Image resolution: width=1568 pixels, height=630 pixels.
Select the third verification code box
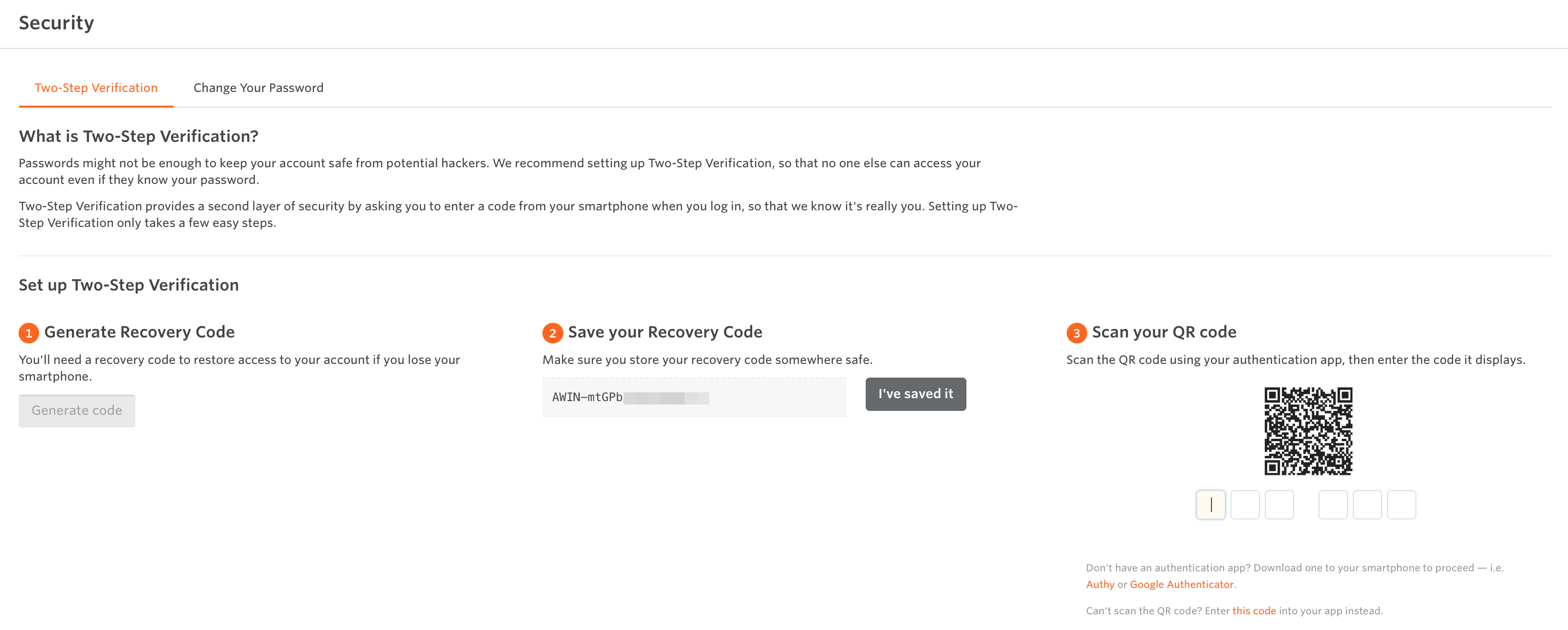click(1279, 505)
